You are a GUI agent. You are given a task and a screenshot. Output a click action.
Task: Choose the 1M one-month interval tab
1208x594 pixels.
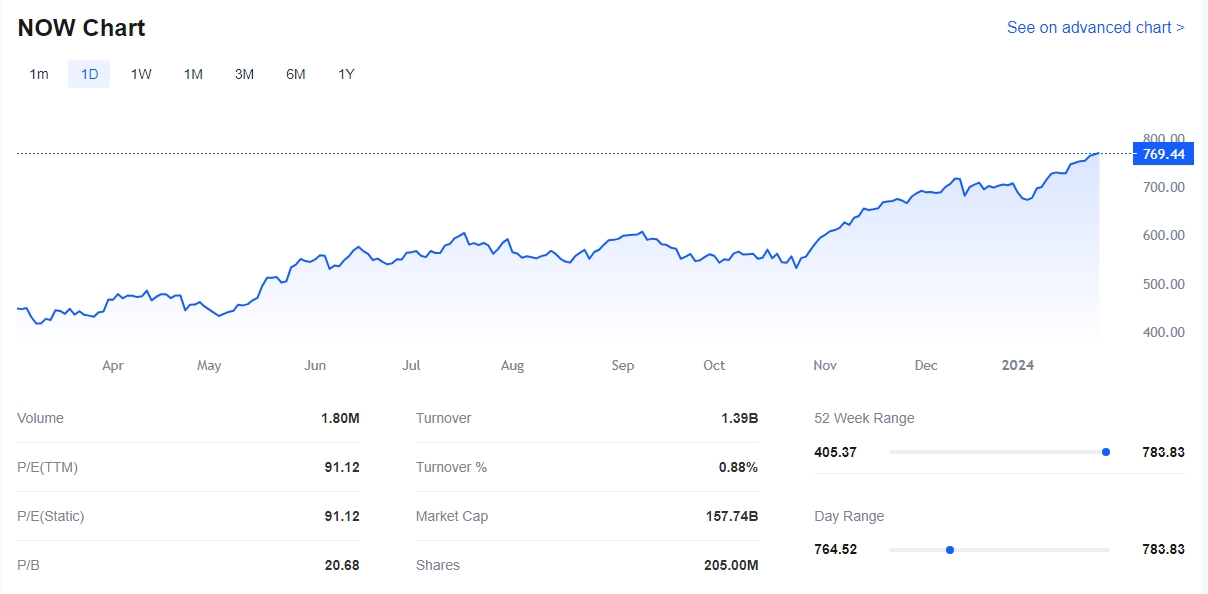click(193, 74)
